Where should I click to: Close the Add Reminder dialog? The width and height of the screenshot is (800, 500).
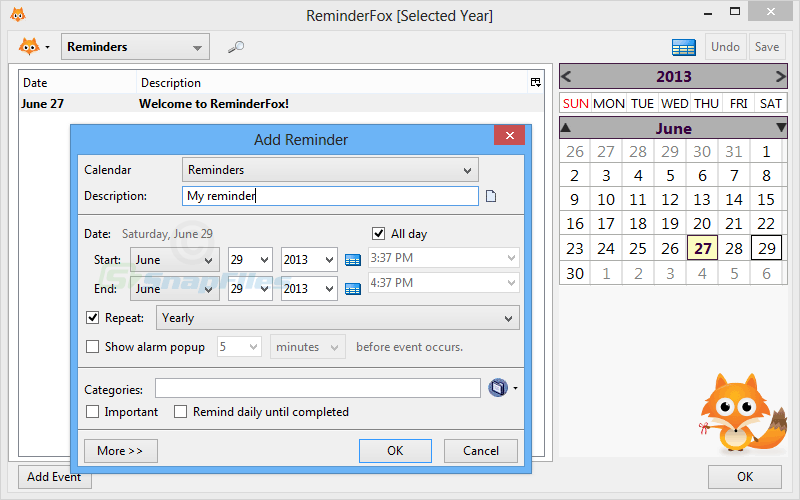509,135
